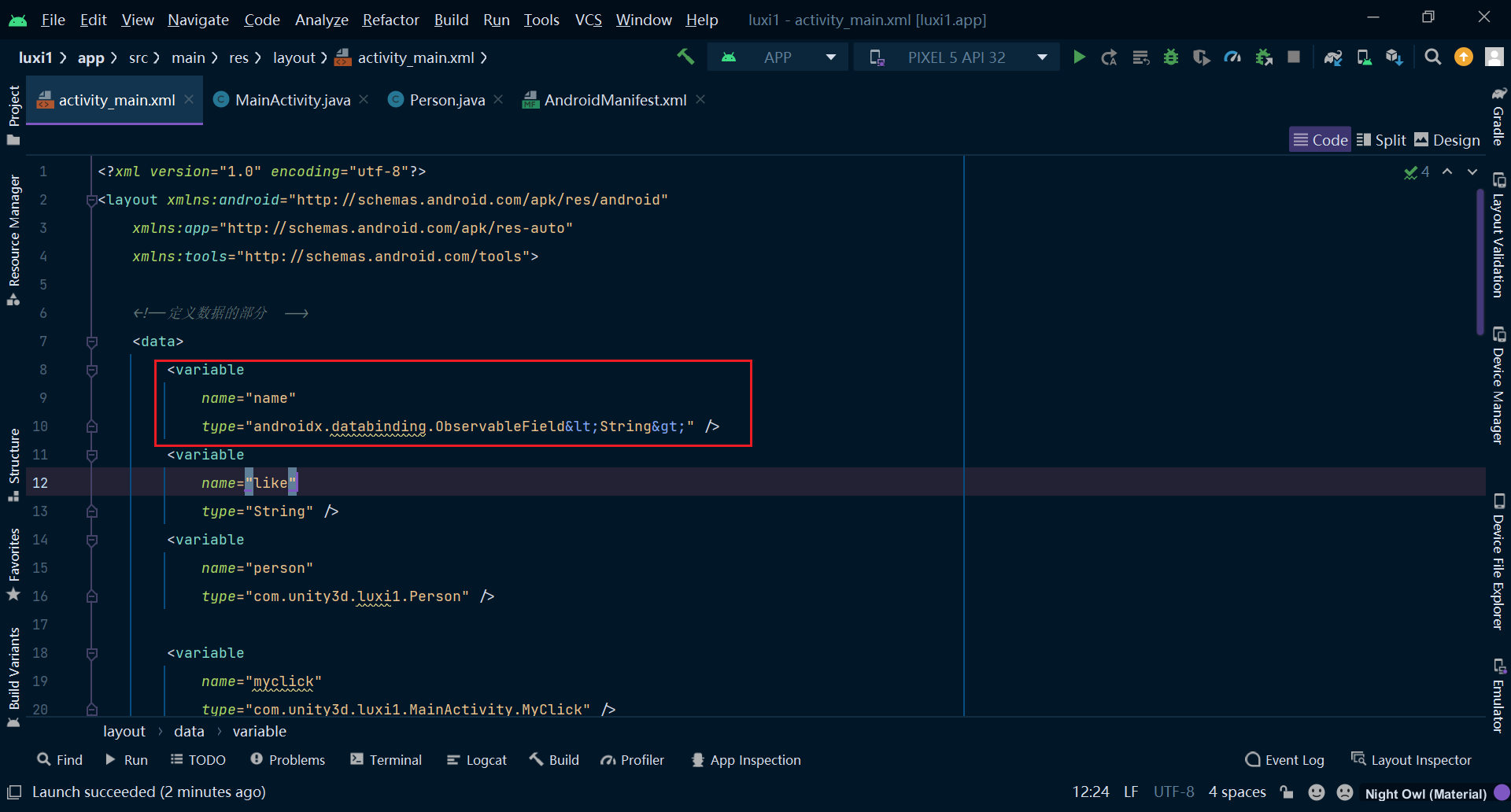Switch editor to Design view
The height and width of the screenshot is (812, 1511).
click(x=1447, y=140)
